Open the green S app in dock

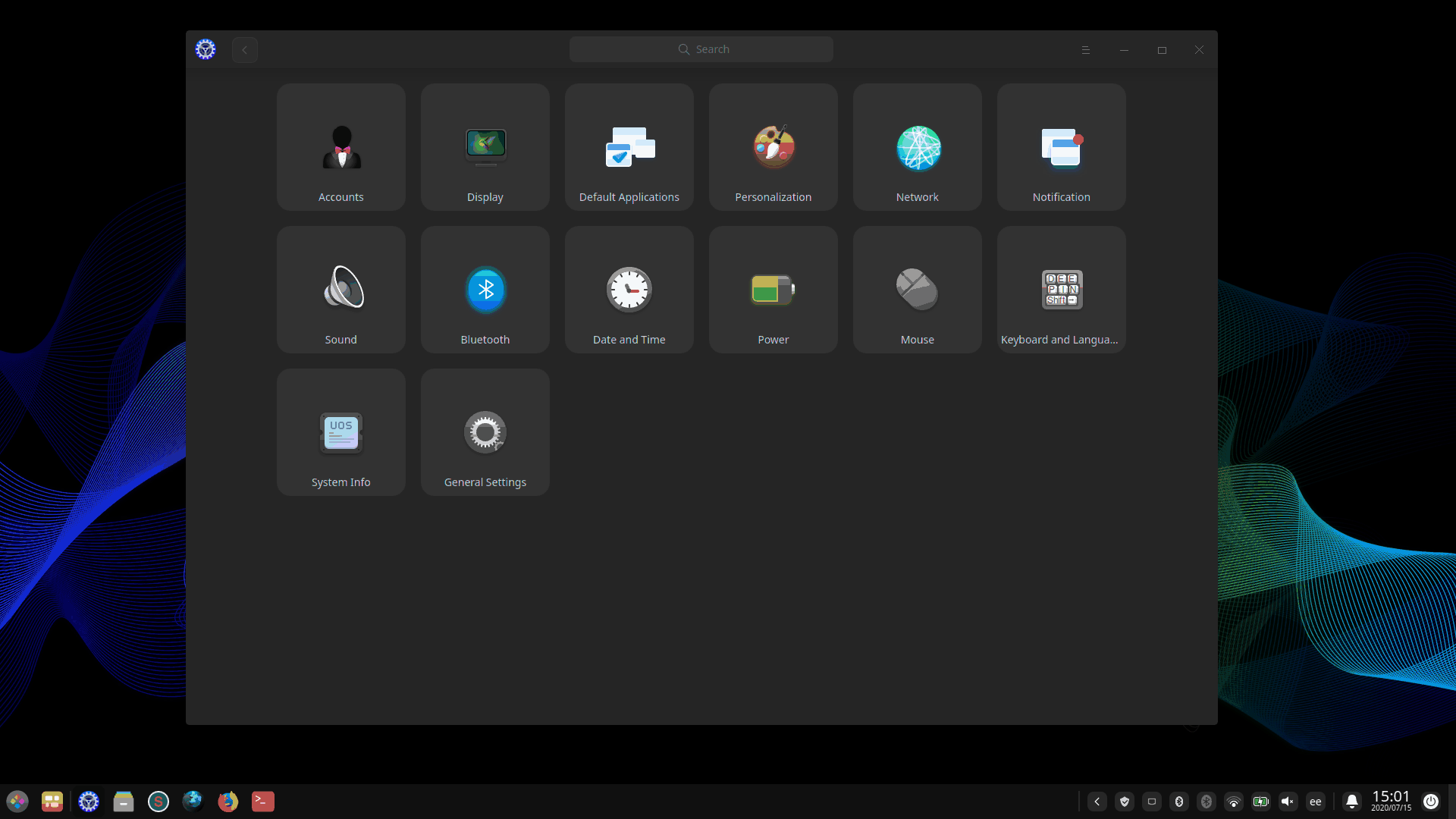coord(158,802)
